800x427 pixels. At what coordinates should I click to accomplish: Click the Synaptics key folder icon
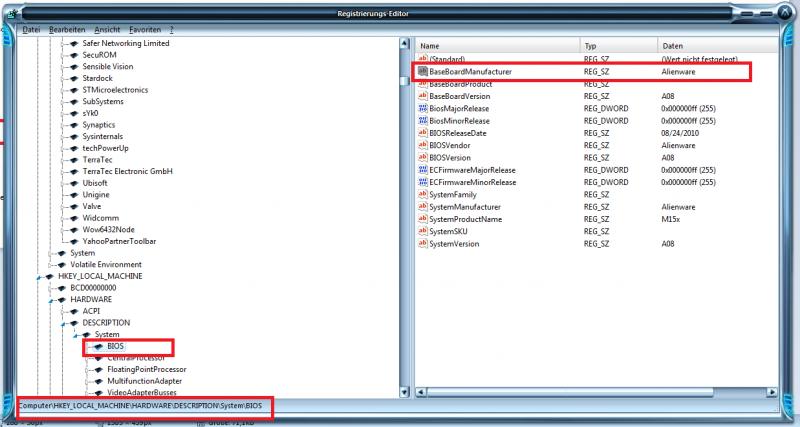74,125
